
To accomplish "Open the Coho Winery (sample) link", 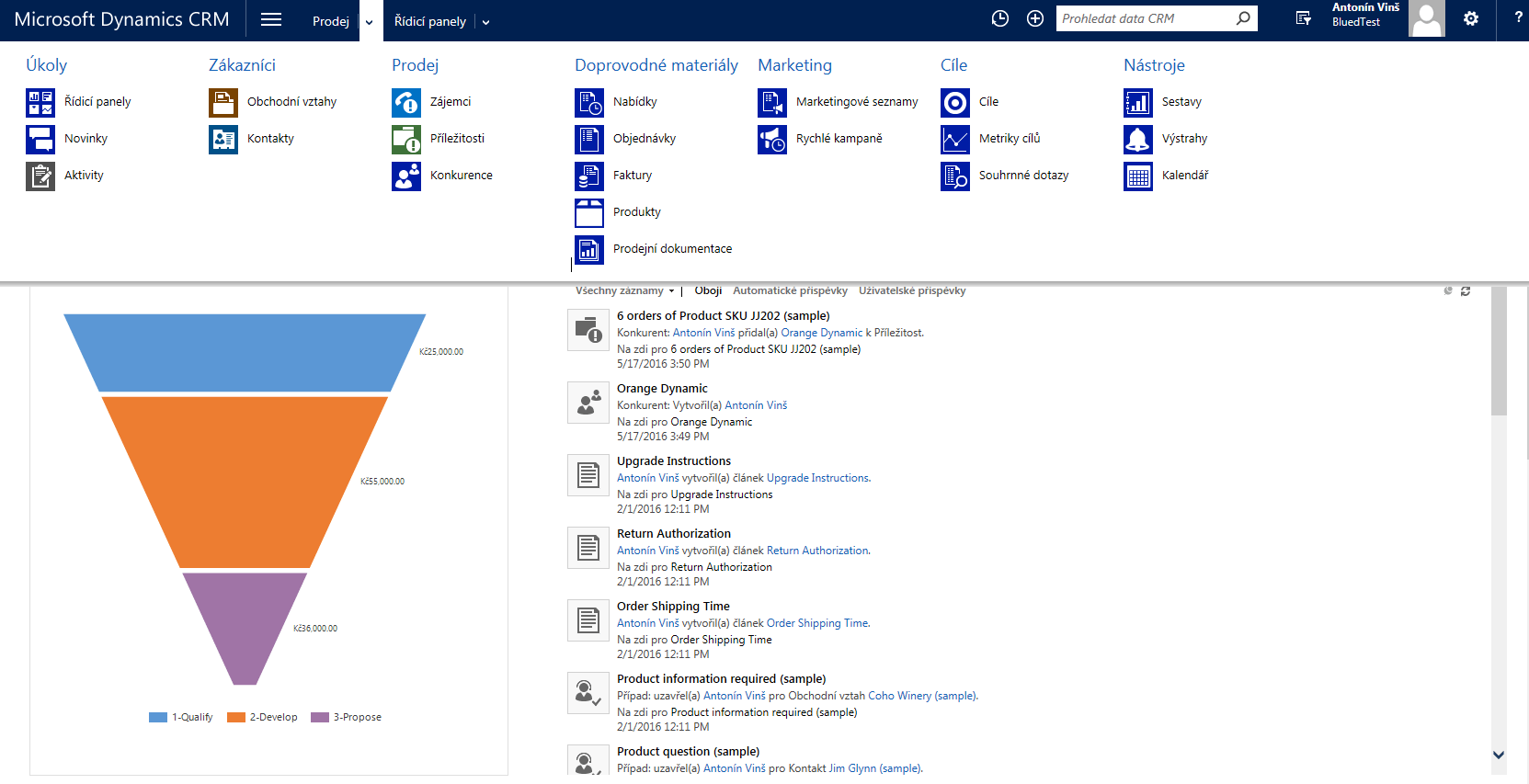I will coord(922,696).
